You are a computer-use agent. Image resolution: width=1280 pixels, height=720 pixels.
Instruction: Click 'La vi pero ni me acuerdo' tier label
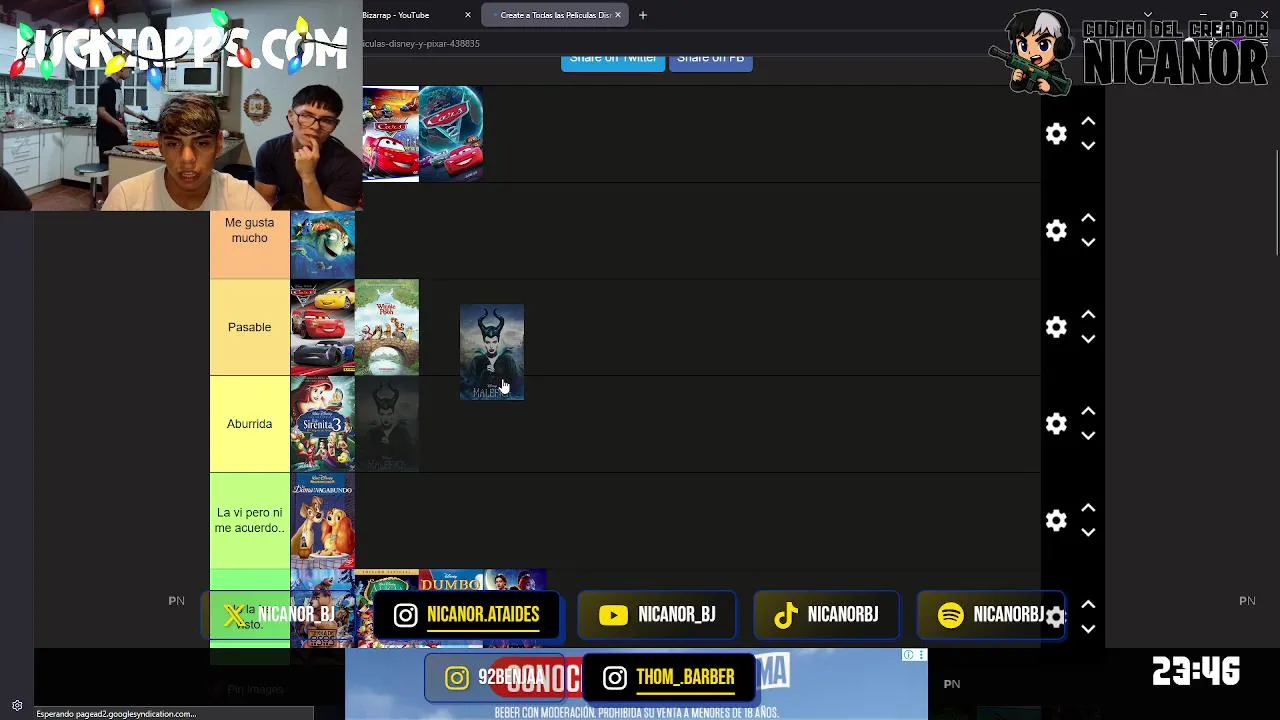[249, 520]
